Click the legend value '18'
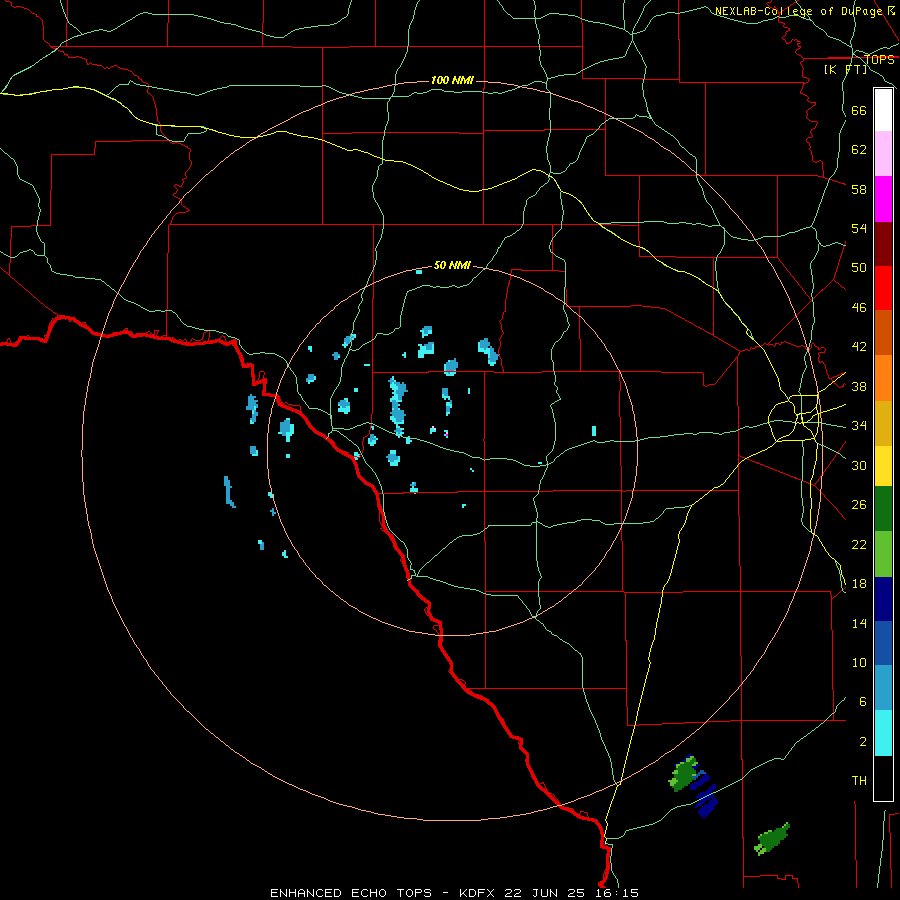Image resolution: width=900 pixels, height=900 pixels. coord(859,584)
